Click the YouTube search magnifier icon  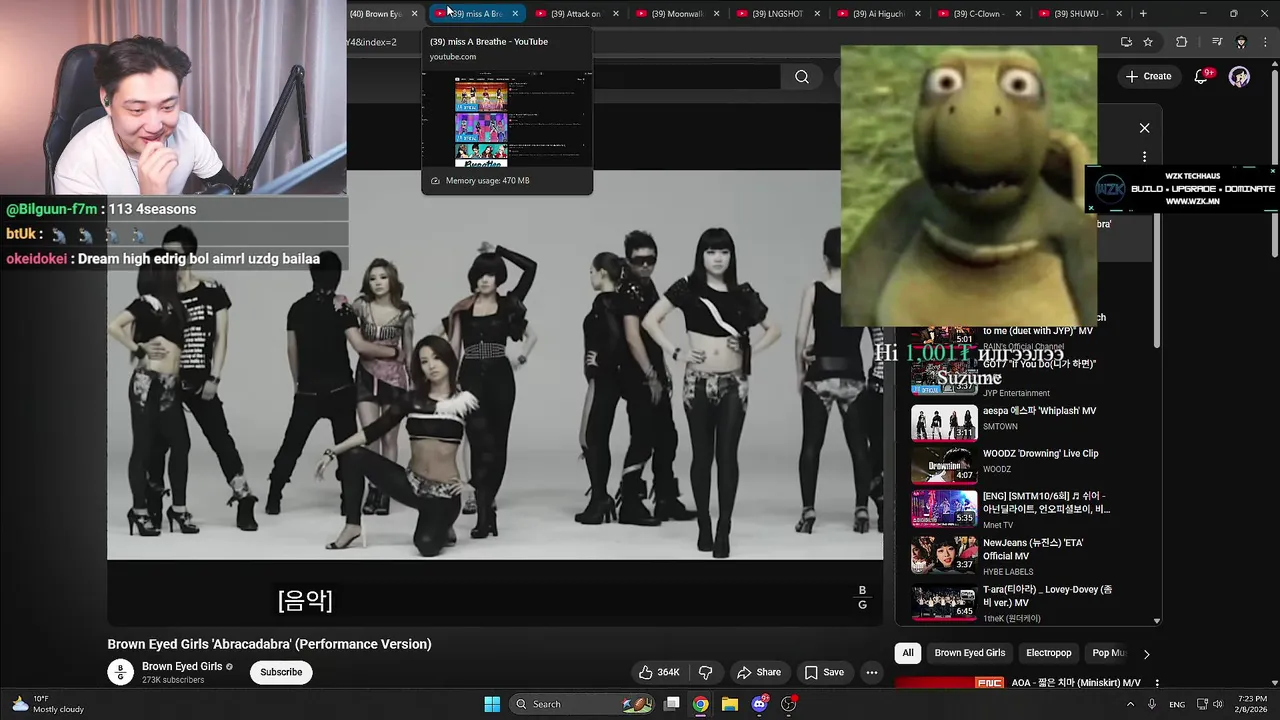802,77
